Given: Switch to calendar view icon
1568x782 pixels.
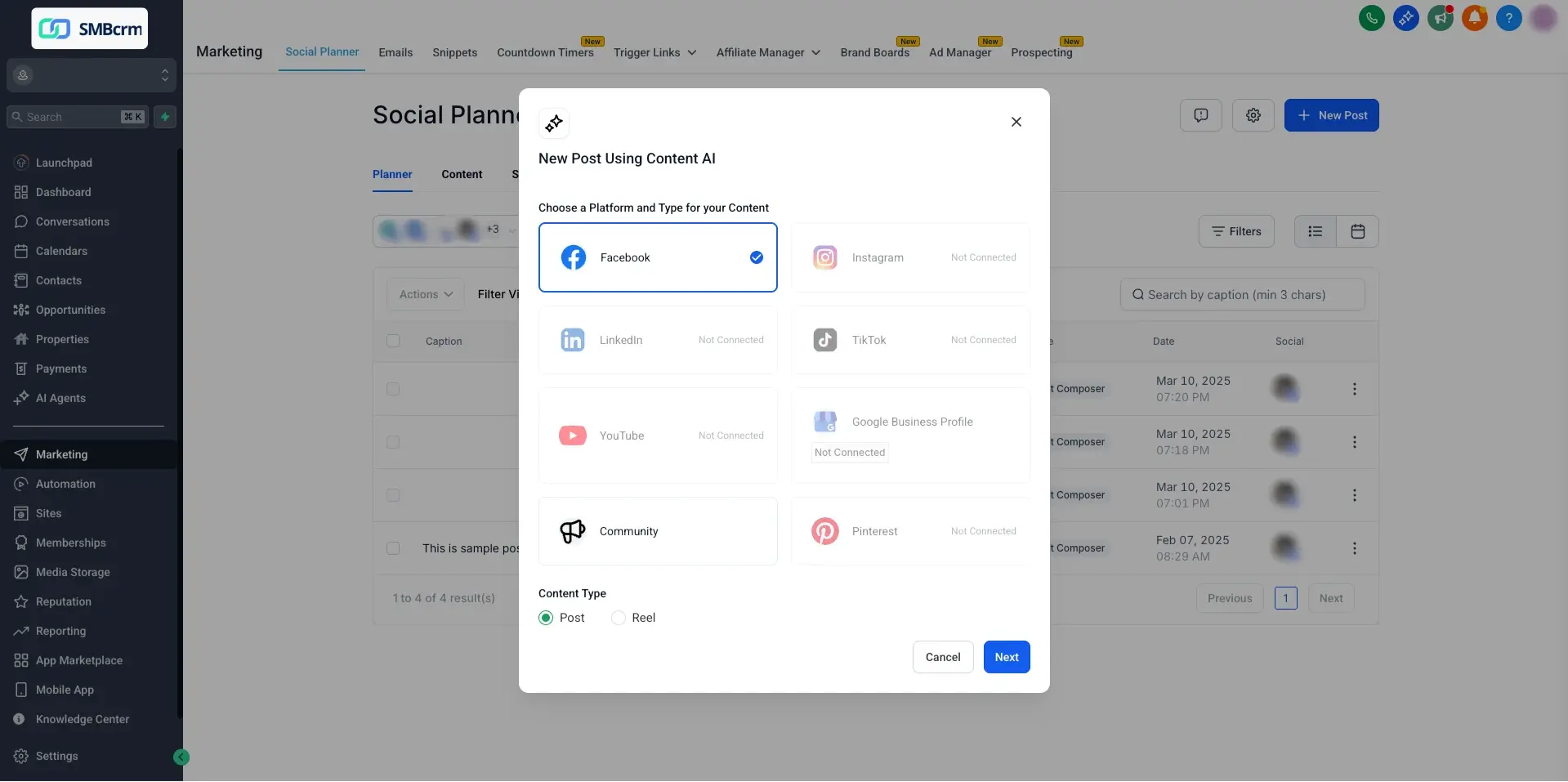Looking at the screenshot, I should coord(1357,231).
